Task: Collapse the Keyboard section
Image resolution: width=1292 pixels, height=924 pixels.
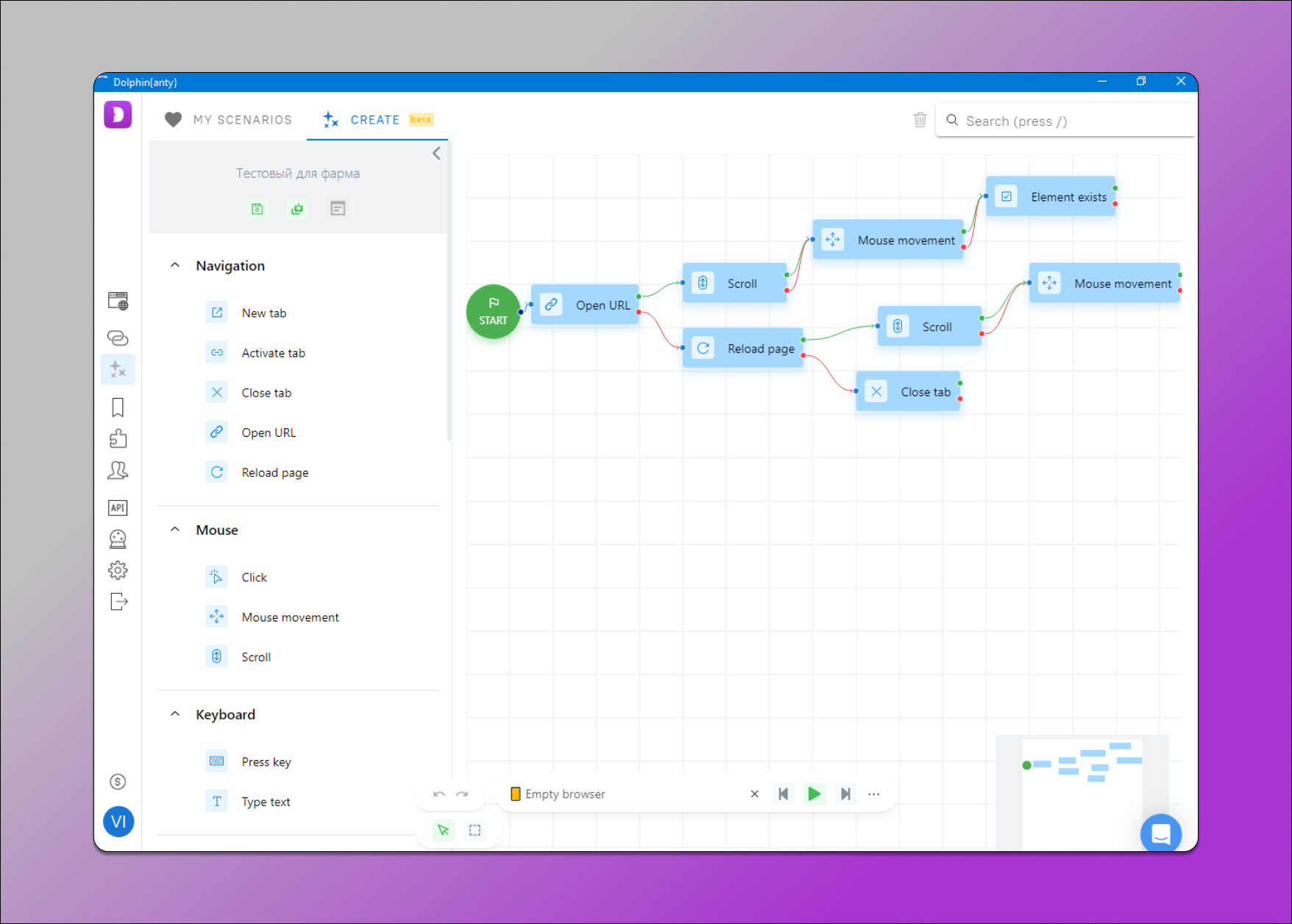Action: [175, 714]
